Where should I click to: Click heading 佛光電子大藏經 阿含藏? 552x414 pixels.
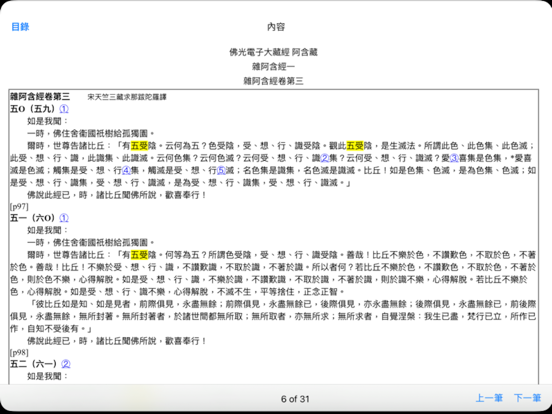tap(274, 52)
